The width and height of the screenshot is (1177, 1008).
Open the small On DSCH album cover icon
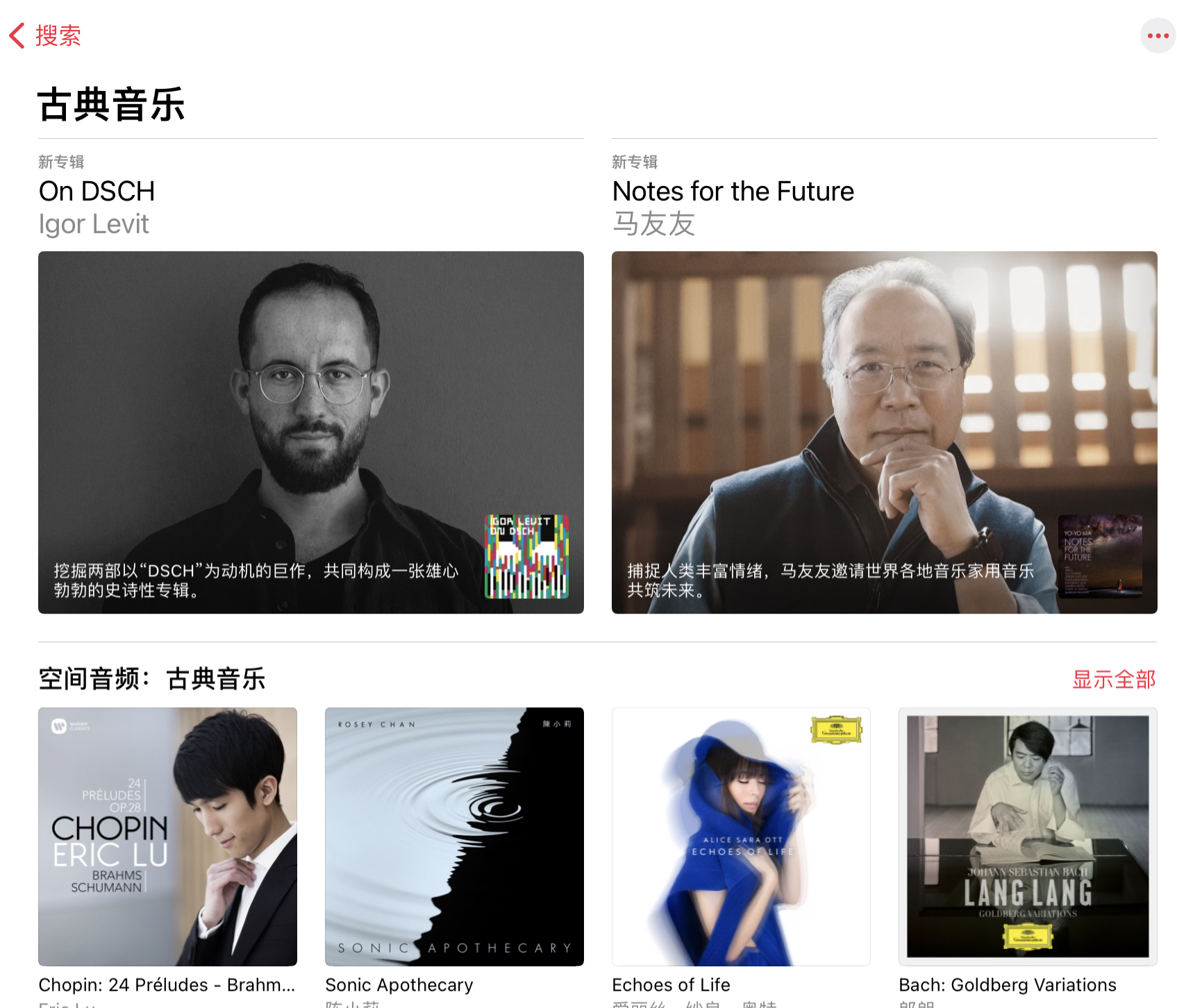(526, 556)
